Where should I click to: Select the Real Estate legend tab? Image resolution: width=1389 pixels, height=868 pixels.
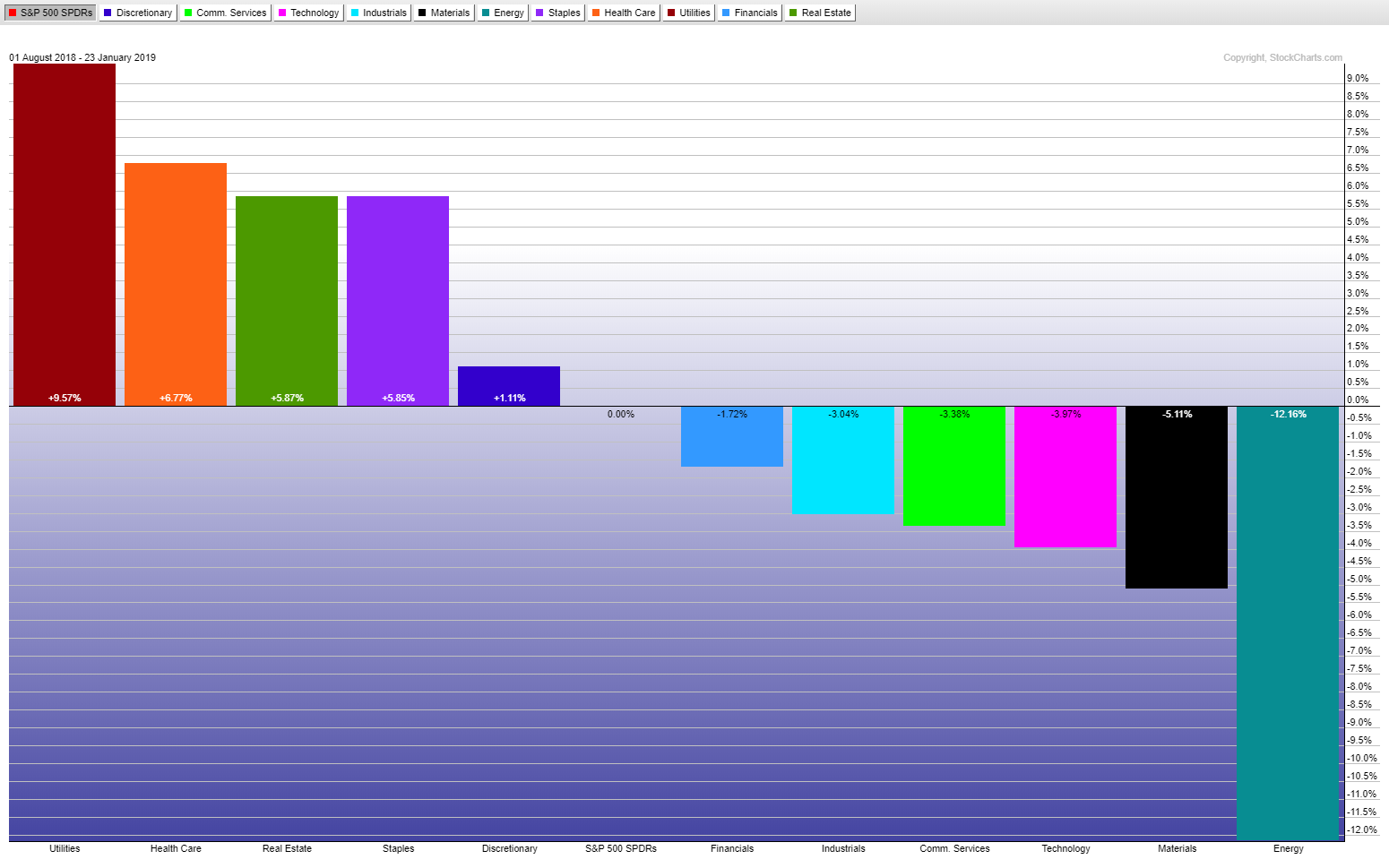click(x=820, y=13)
